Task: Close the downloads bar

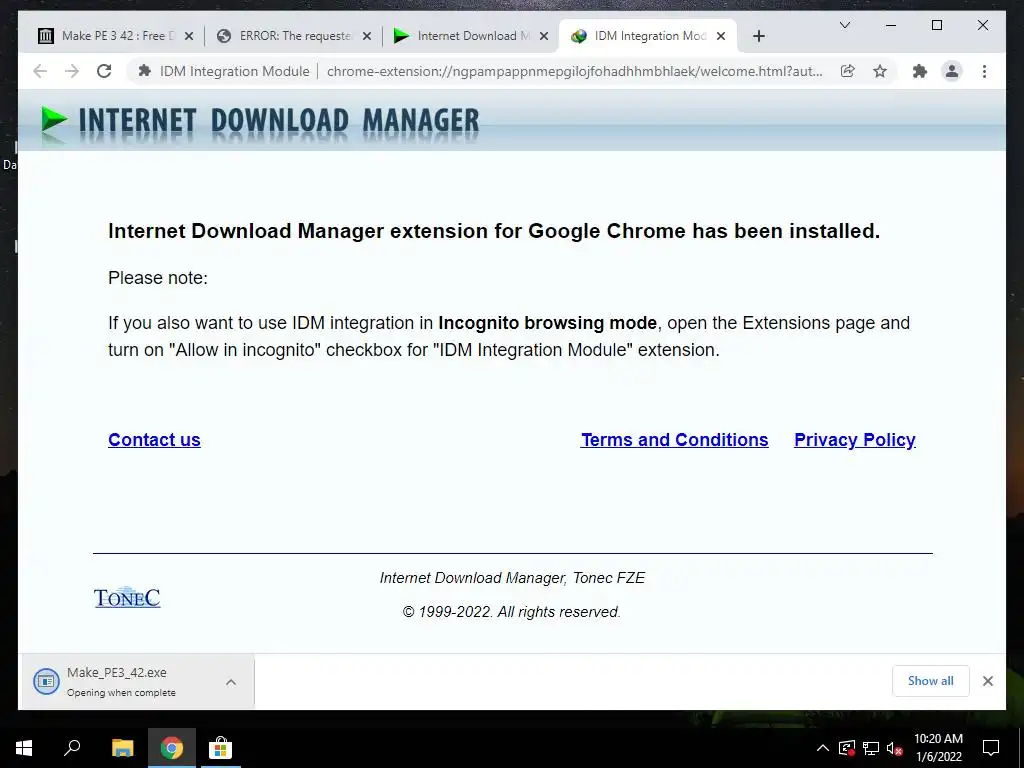Action: (988, 681)
